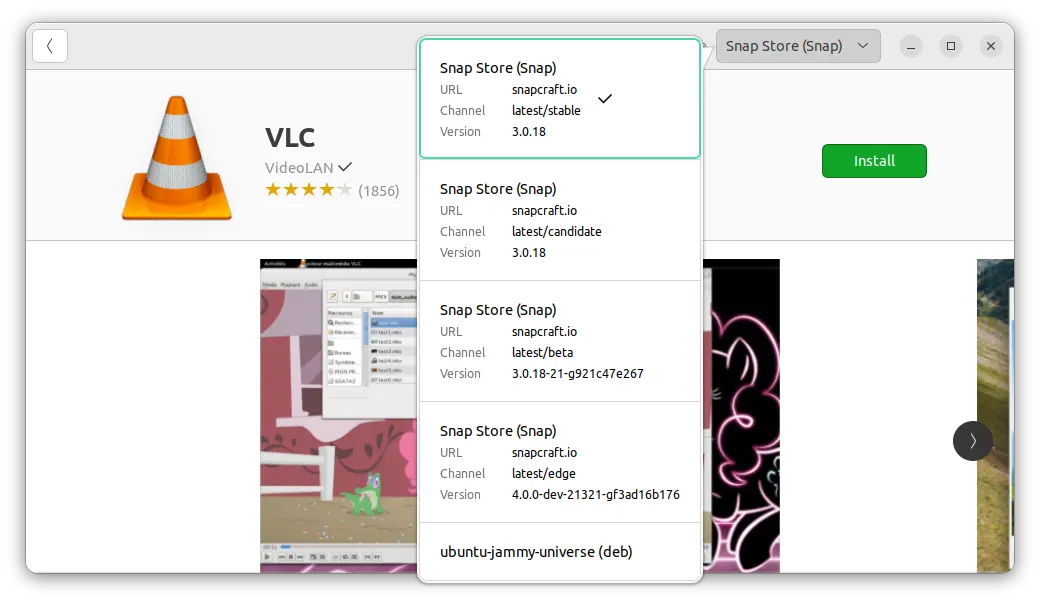Open the pink neon pony screenshot
Viewport: 1040px width, 602px height.
point(741,416)
